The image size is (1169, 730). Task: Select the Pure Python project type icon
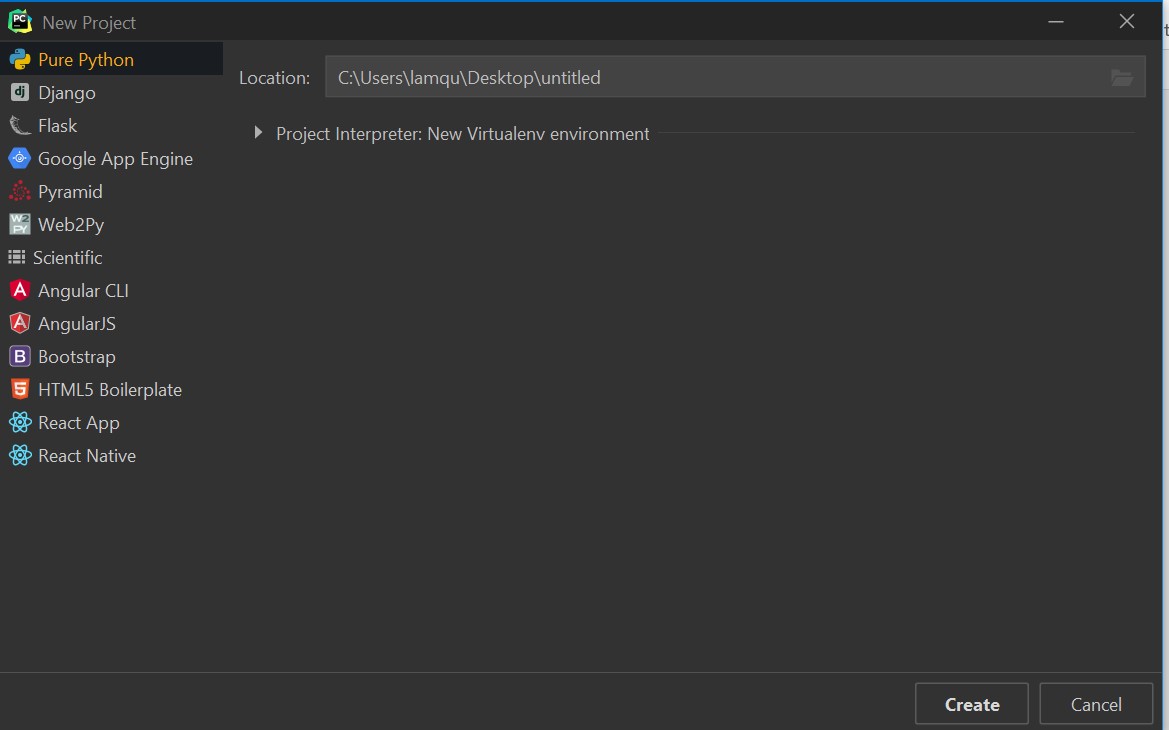point(20,59)
